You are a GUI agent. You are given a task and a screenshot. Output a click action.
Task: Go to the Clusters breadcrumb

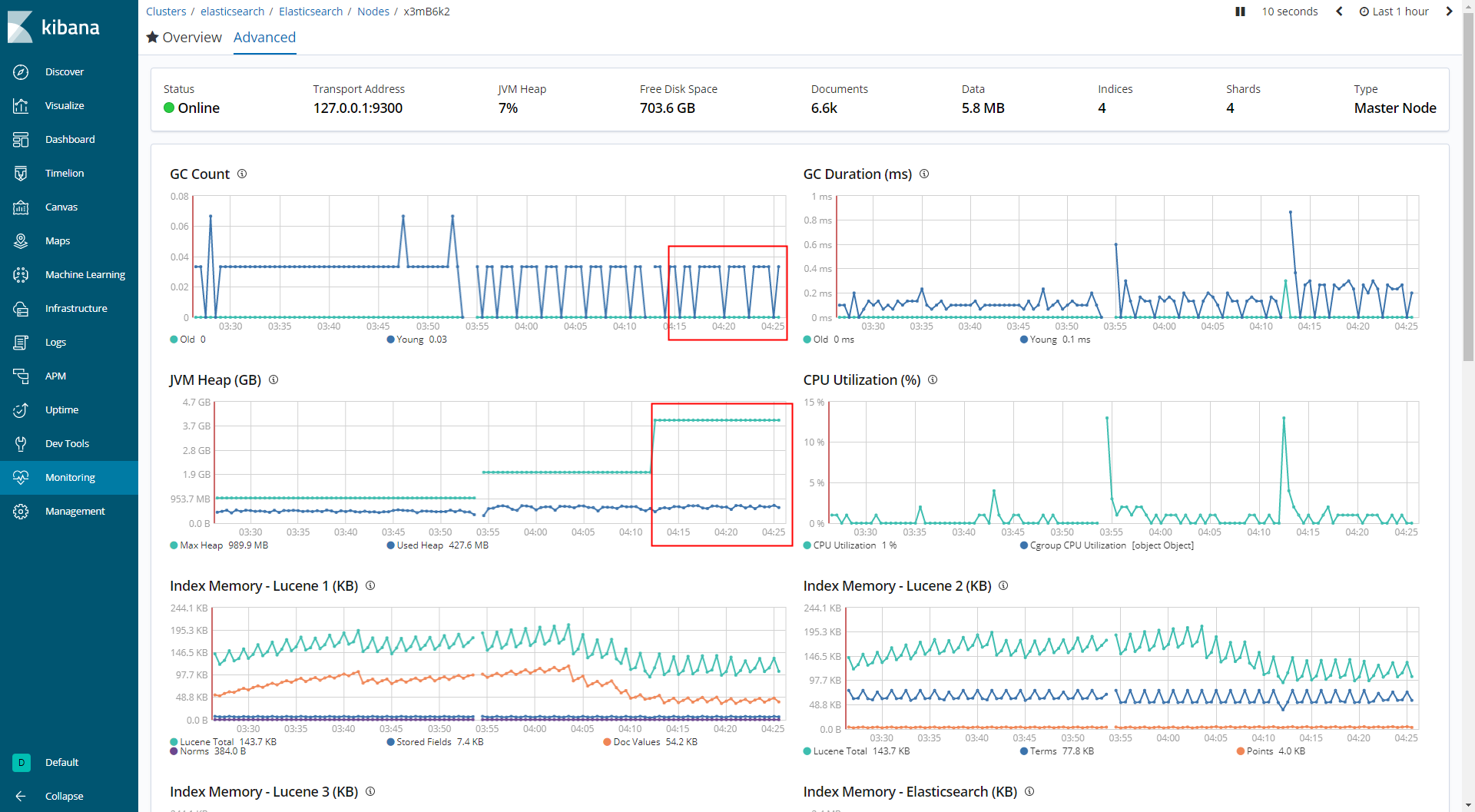point(166,12)
